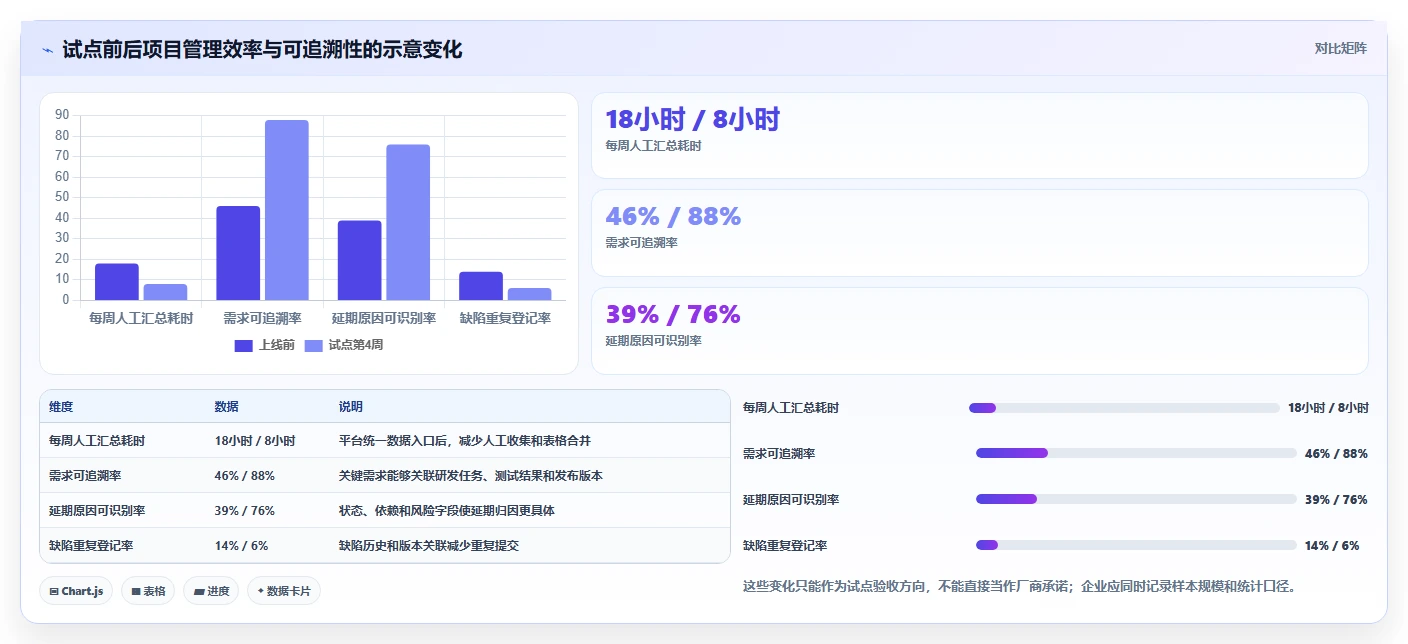Click chart axis label 缺陷重复登记率
This screenshot has height=644, width=1408.
coord(505,318)
